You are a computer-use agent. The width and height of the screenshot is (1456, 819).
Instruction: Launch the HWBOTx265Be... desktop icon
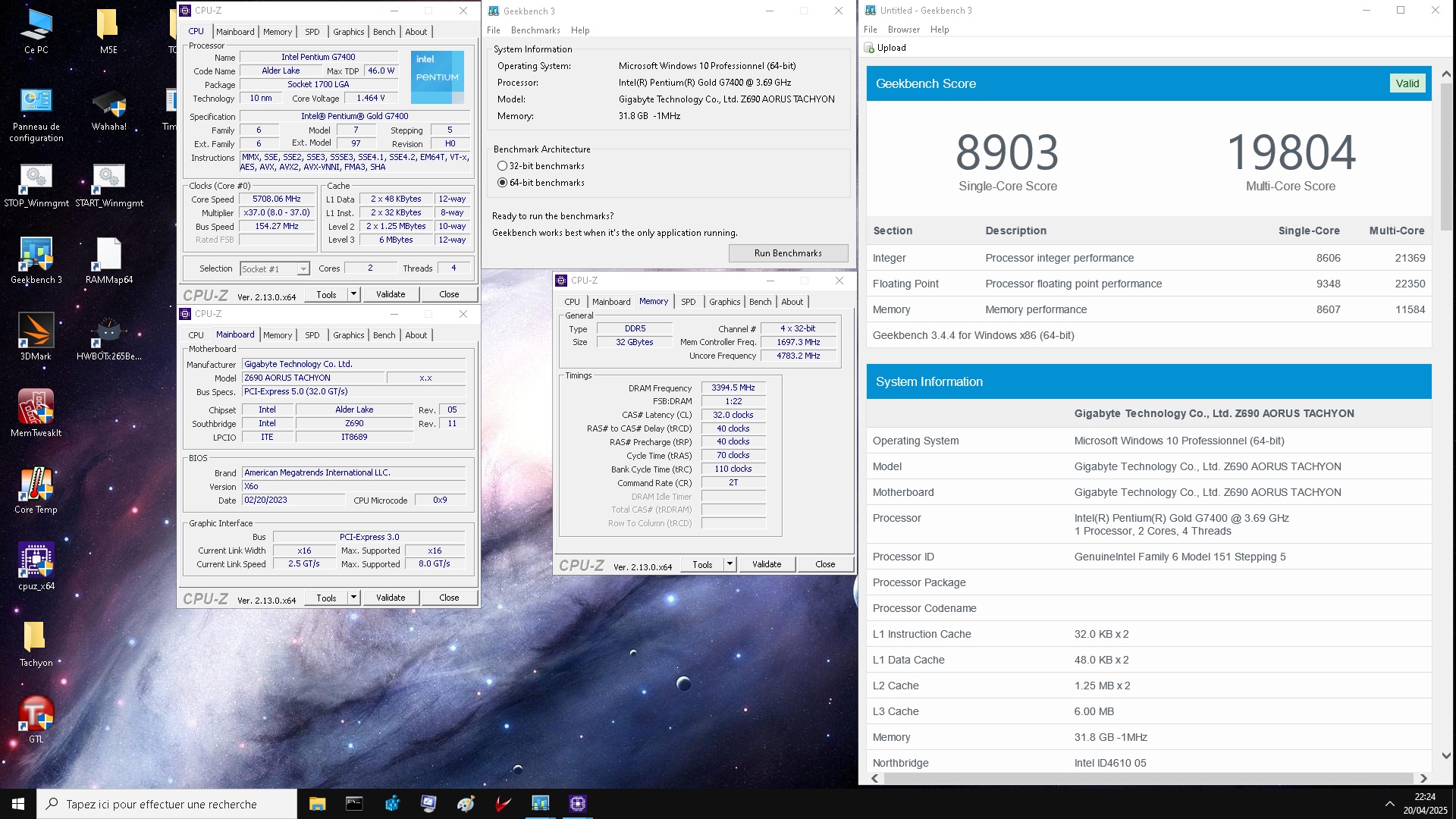108,337
